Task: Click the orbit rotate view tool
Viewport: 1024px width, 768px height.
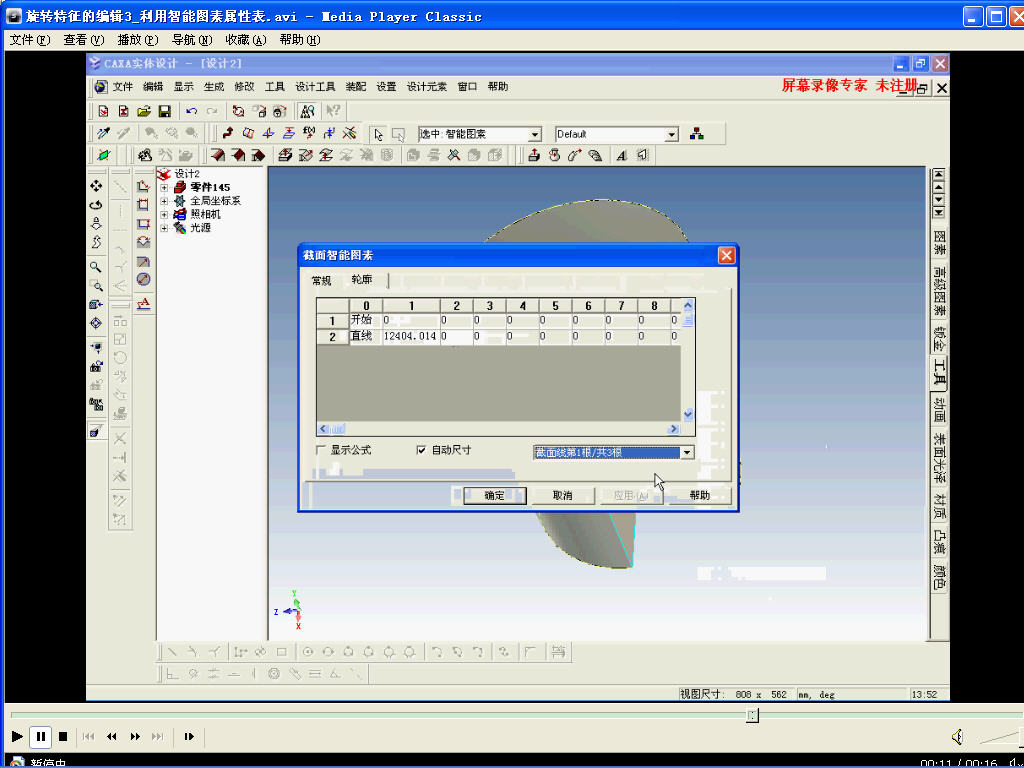Action: pyautogui.click(x=96, y=205)
